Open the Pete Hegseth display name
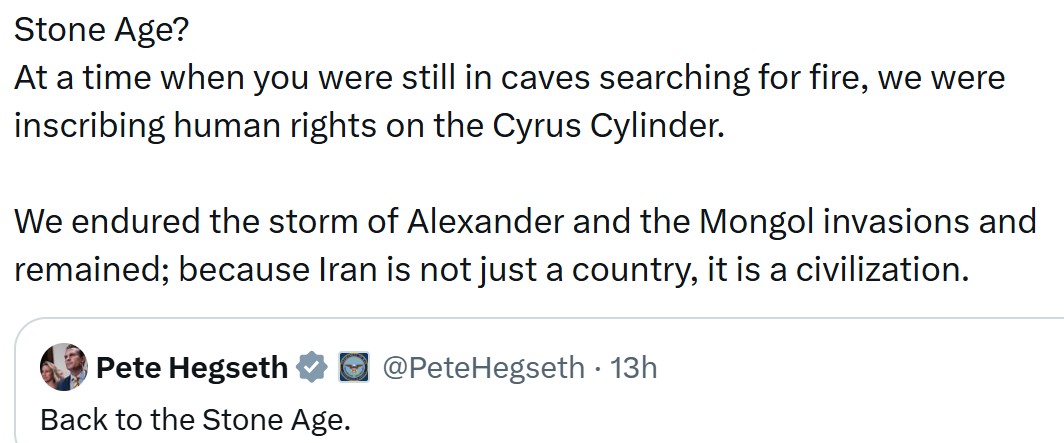The width and height of the screenshot is (1064, 443). (192, 368)
